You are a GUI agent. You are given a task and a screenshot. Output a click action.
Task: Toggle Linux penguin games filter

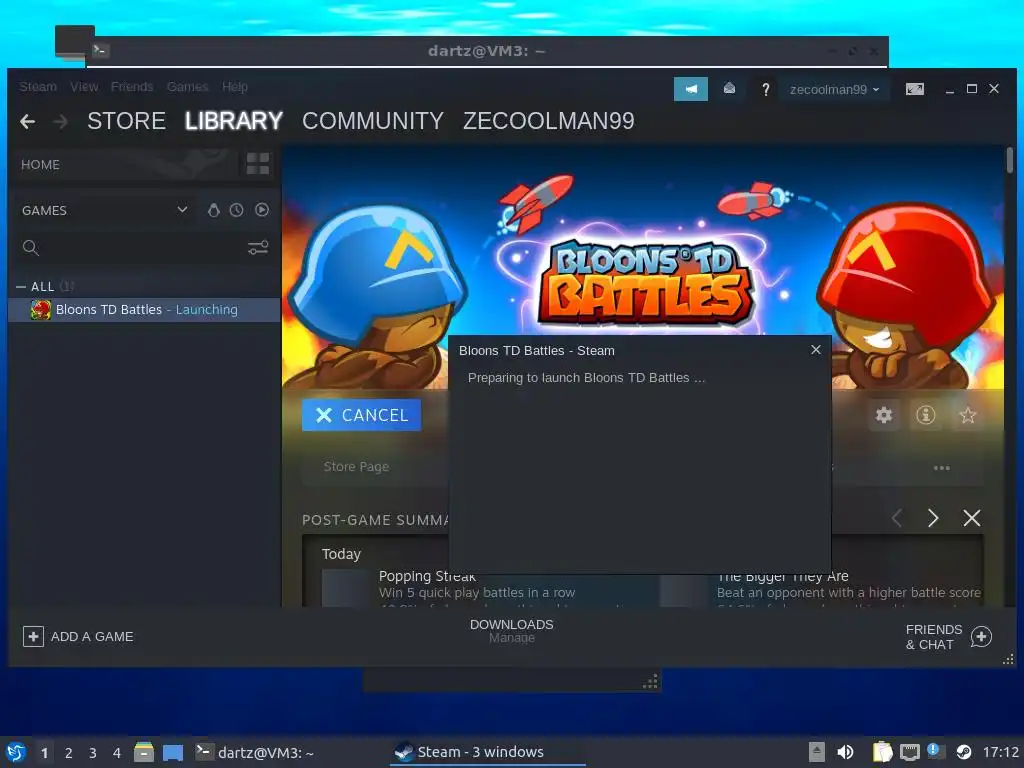coord(214,210)
